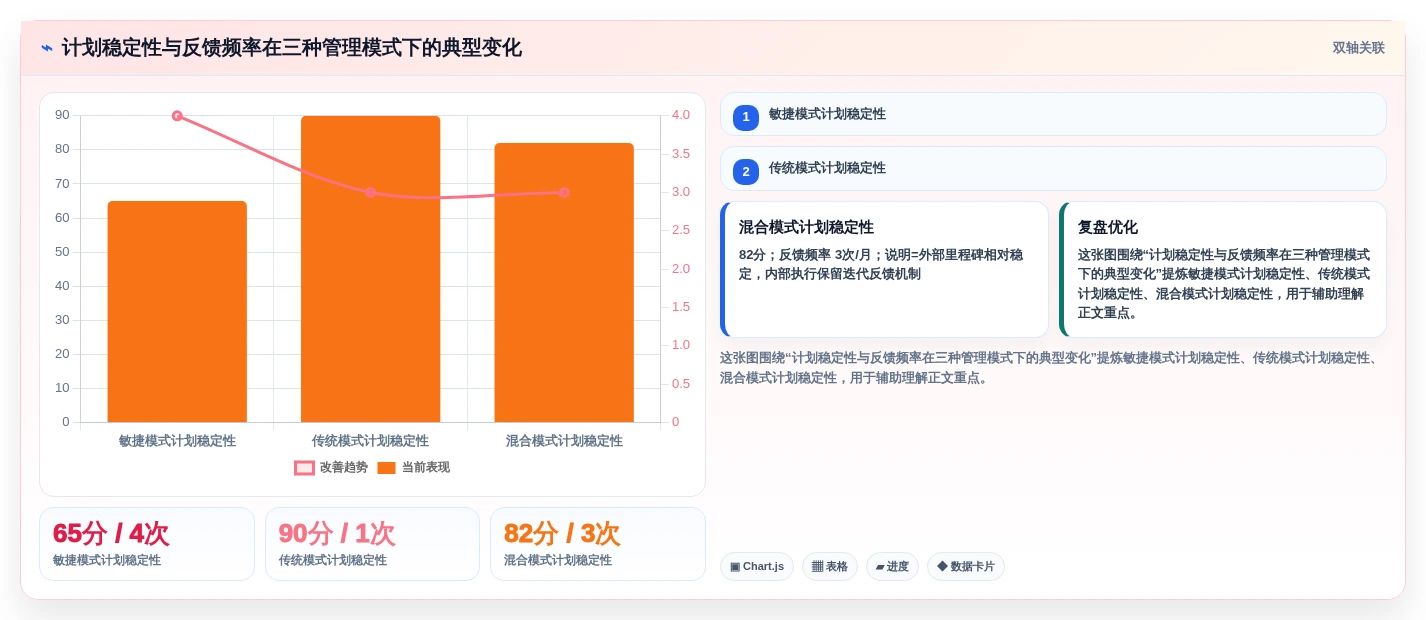
Task: Toggle the 当前表现 legend swatch
Action: pyautogui.click(x=386, y=468)
